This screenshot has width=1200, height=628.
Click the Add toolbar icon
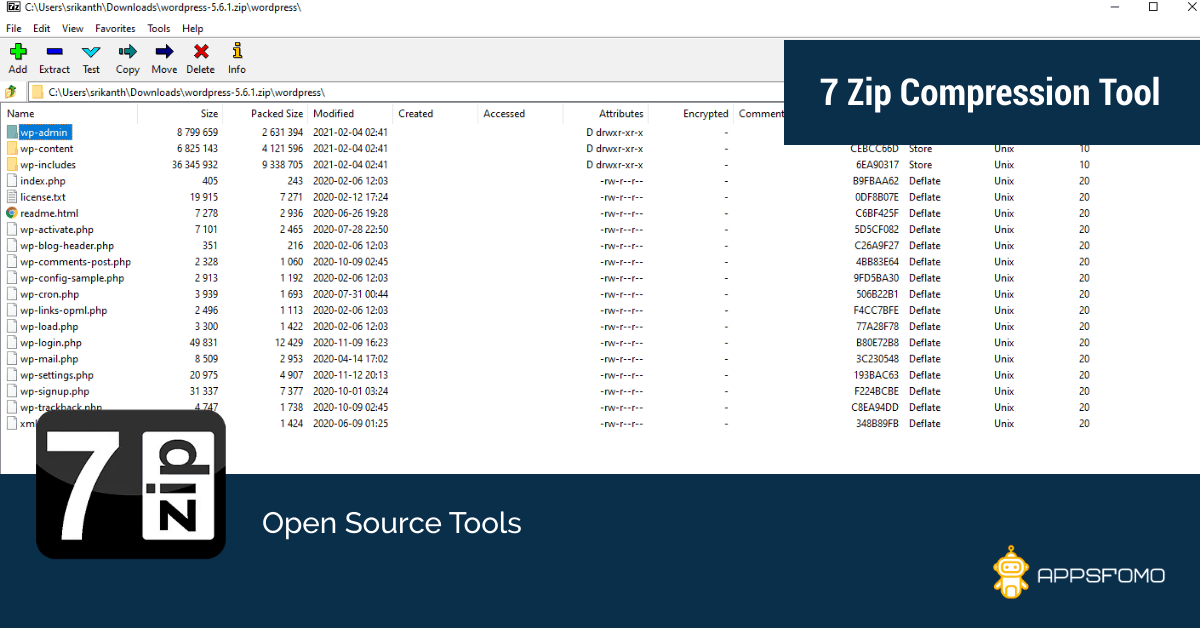coord(18,58)
